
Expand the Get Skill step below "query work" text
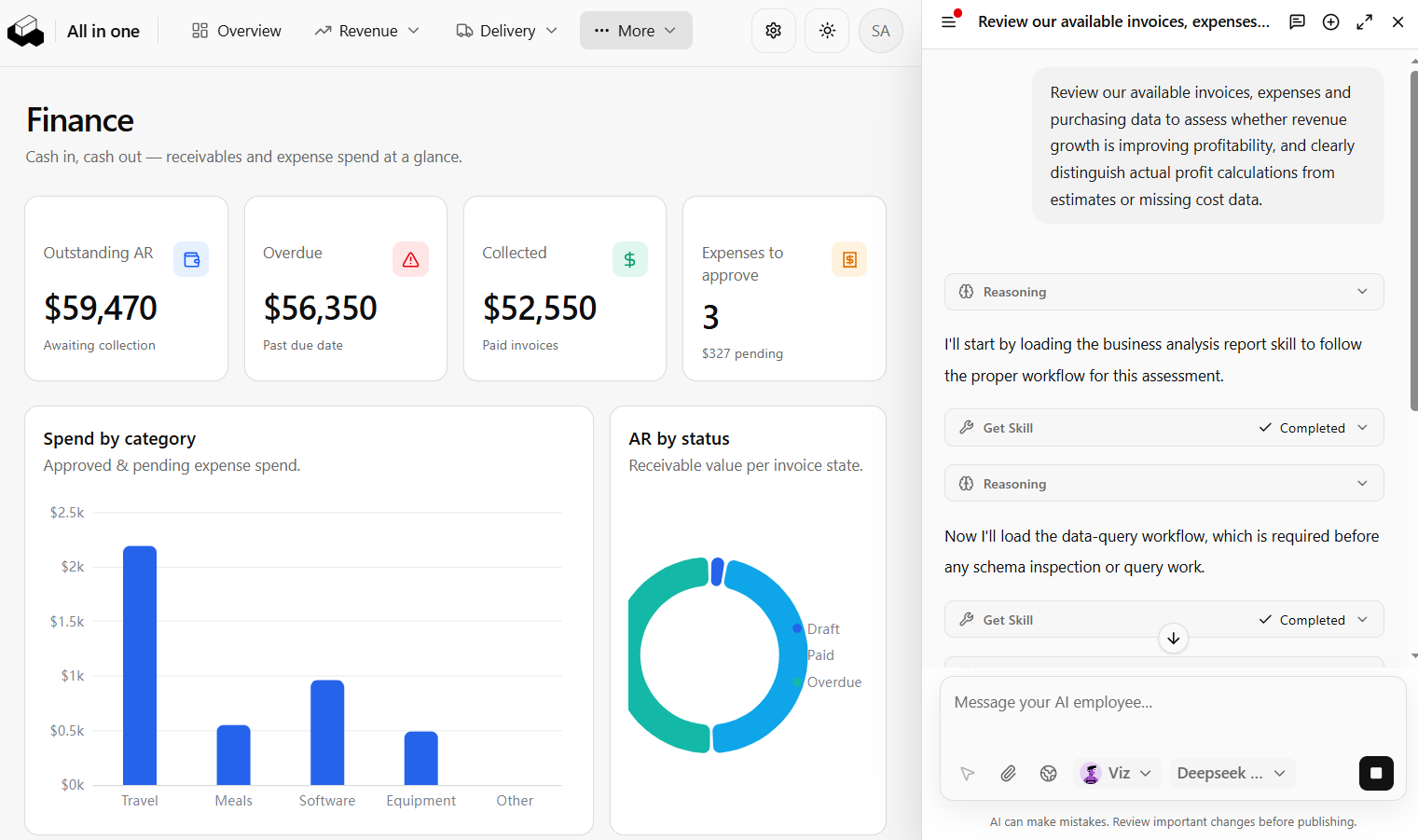click(x=1163, y=620)
